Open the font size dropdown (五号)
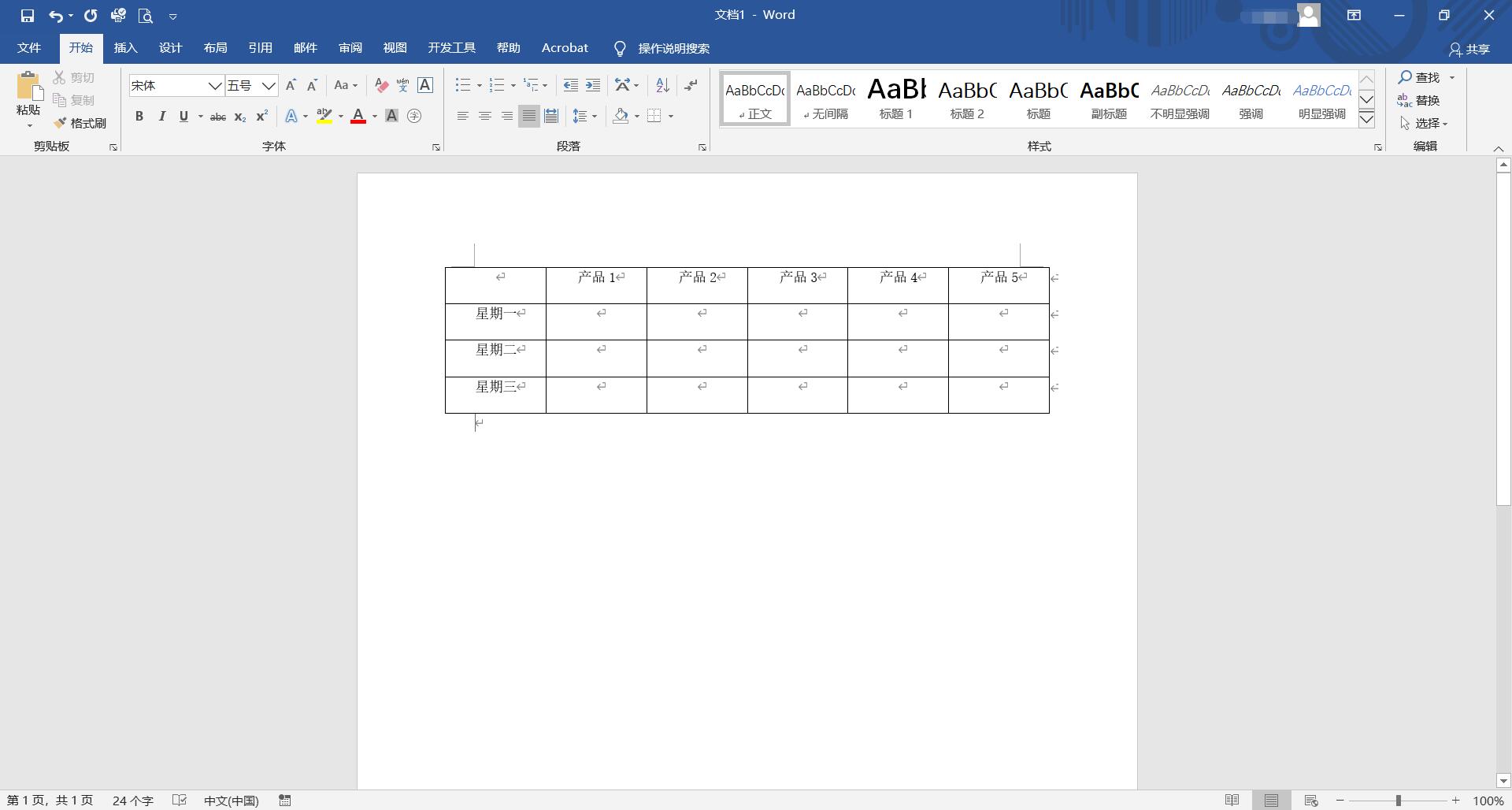Viewport: 1512px width, 810px height. [x=269, y=85]
